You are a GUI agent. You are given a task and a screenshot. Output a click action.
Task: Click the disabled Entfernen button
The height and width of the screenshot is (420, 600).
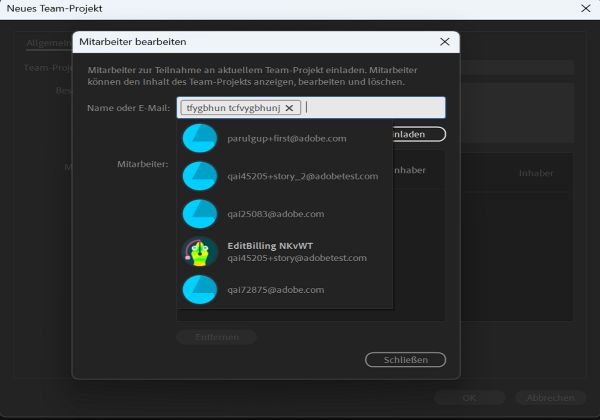point(217,337)
